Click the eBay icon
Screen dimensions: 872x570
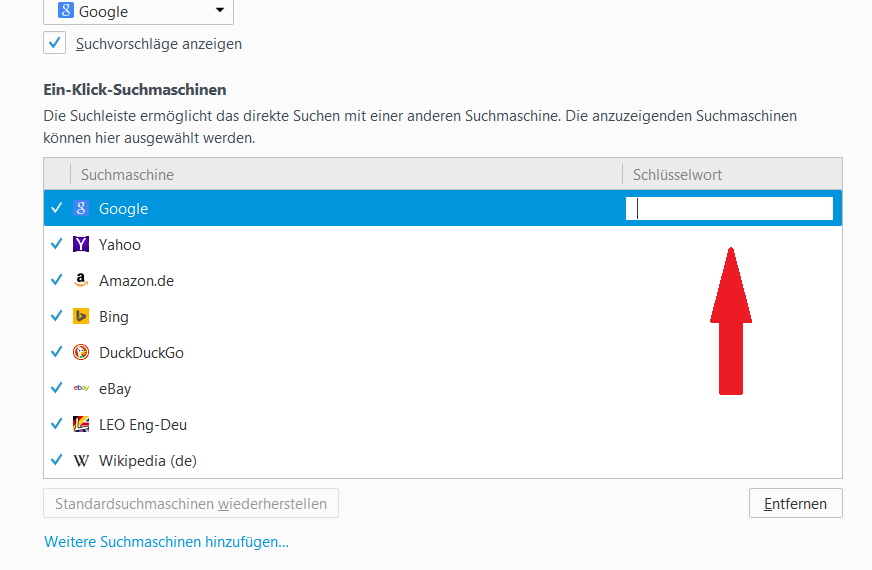click(81, 389)
